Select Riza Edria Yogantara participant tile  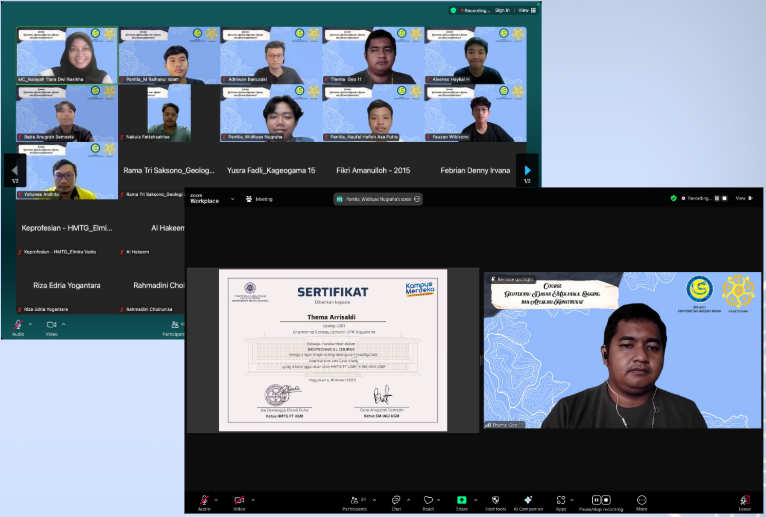(67, 286)
